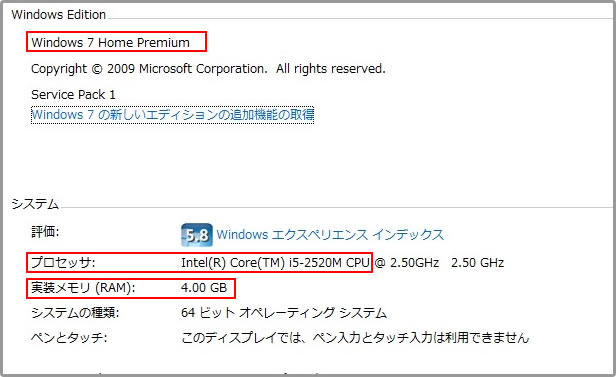Image resolution: width=616 pixels, height=377 pixels.
Task: Click the 評価 label
Action: (x=45, y=232)
